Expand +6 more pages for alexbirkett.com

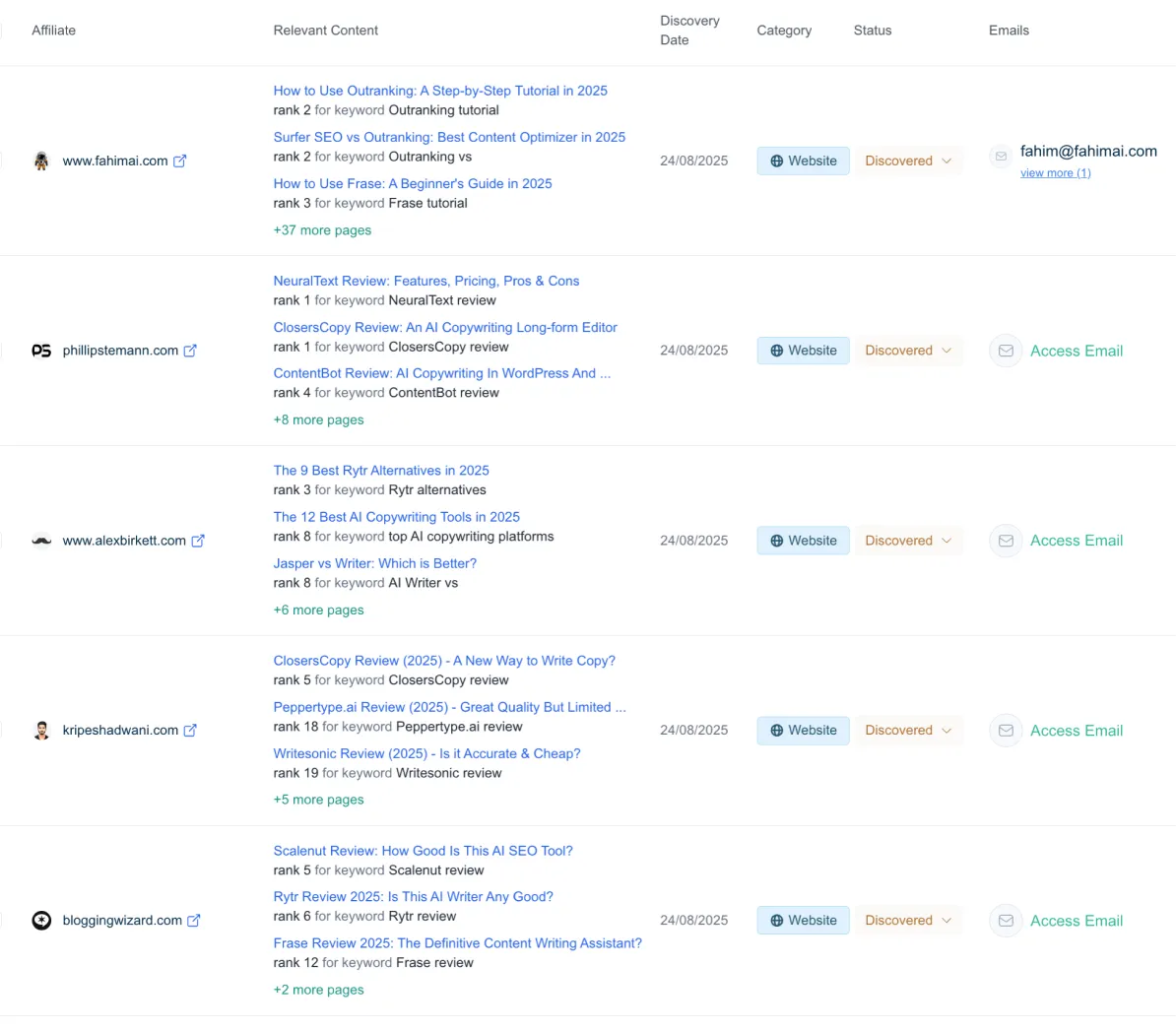point(318,611)
